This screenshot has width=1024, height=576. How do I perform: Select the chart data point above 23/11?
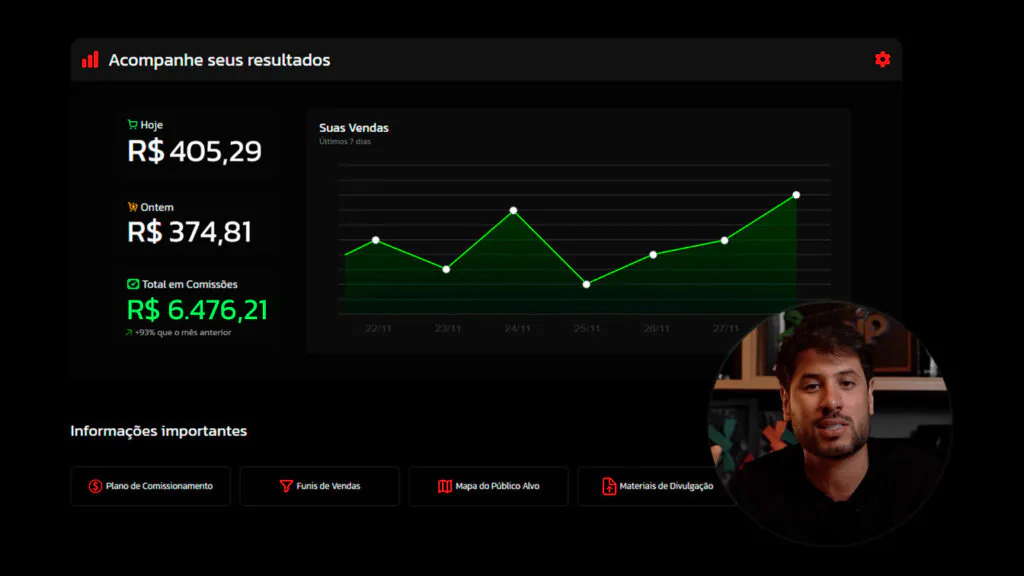[446, 269]
